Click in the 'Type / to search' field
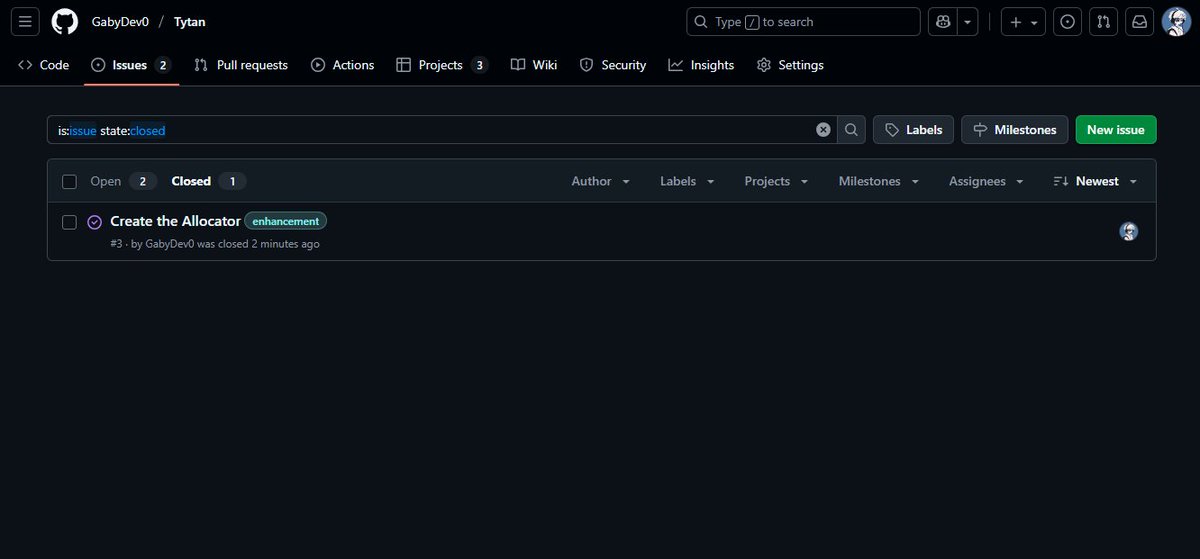Viewport: 1200px width, 559px height. coord(803,22)
